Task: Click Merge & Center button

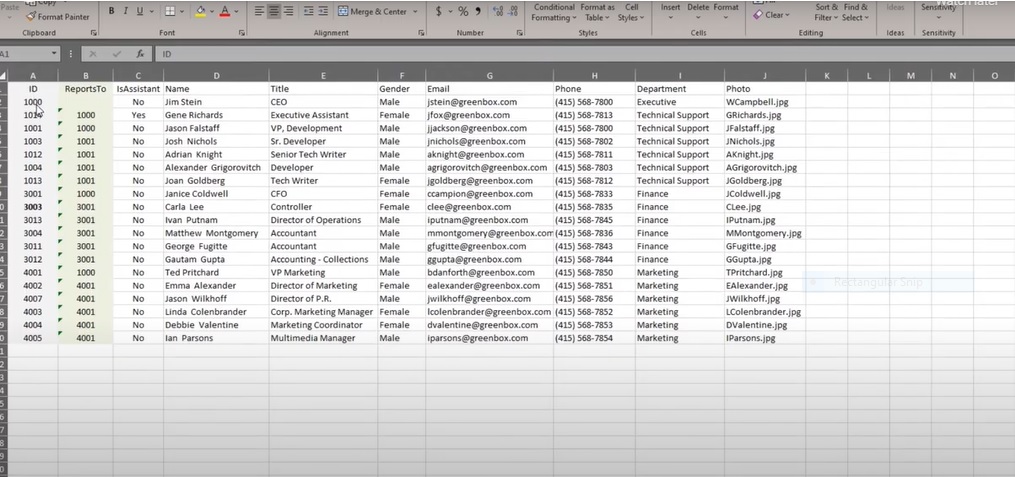Action: [373, 11]
